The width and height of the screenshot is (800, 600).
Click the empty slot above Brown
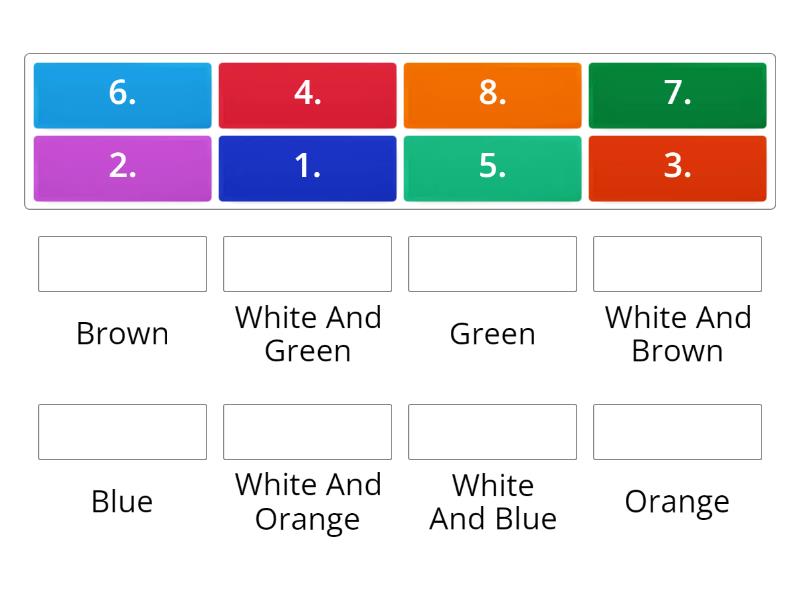tap(122, 264)
